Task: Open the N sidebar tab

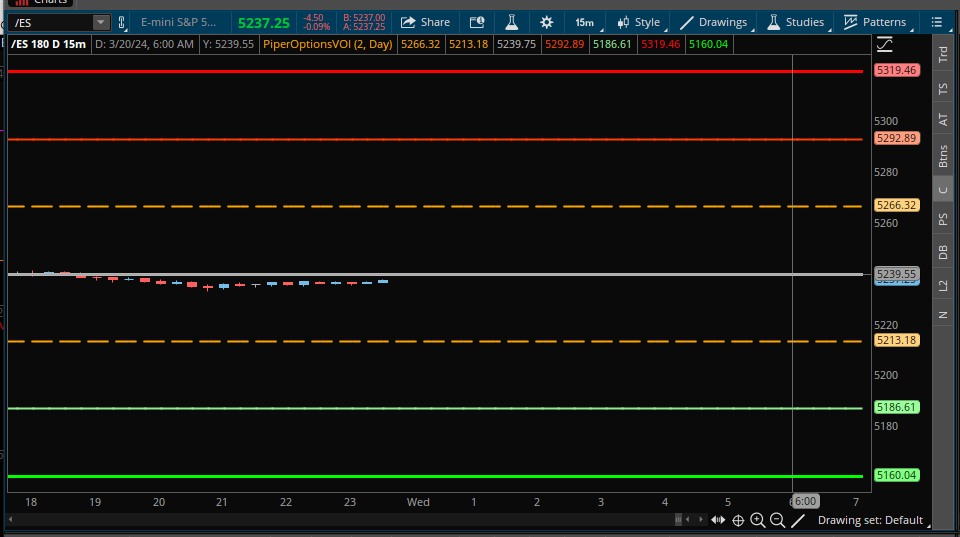Action: pyautogui.click(x=943, y=315)
